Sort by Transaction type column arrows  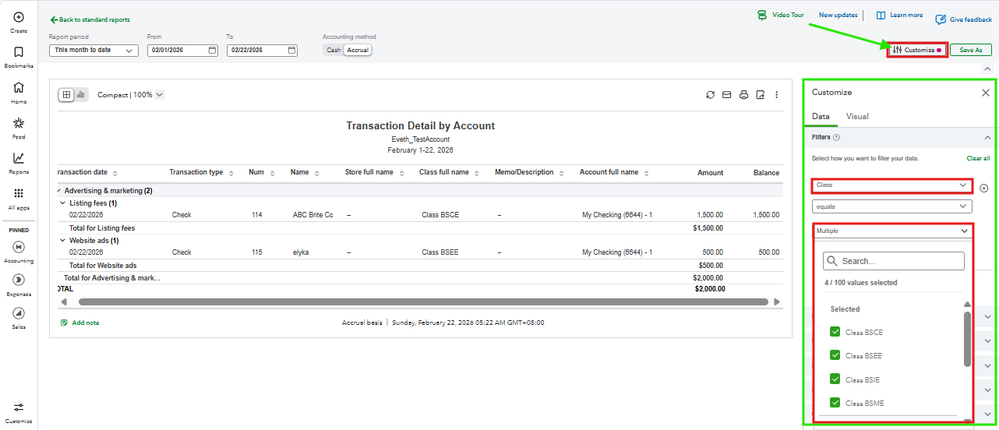(x=231, y=173)
